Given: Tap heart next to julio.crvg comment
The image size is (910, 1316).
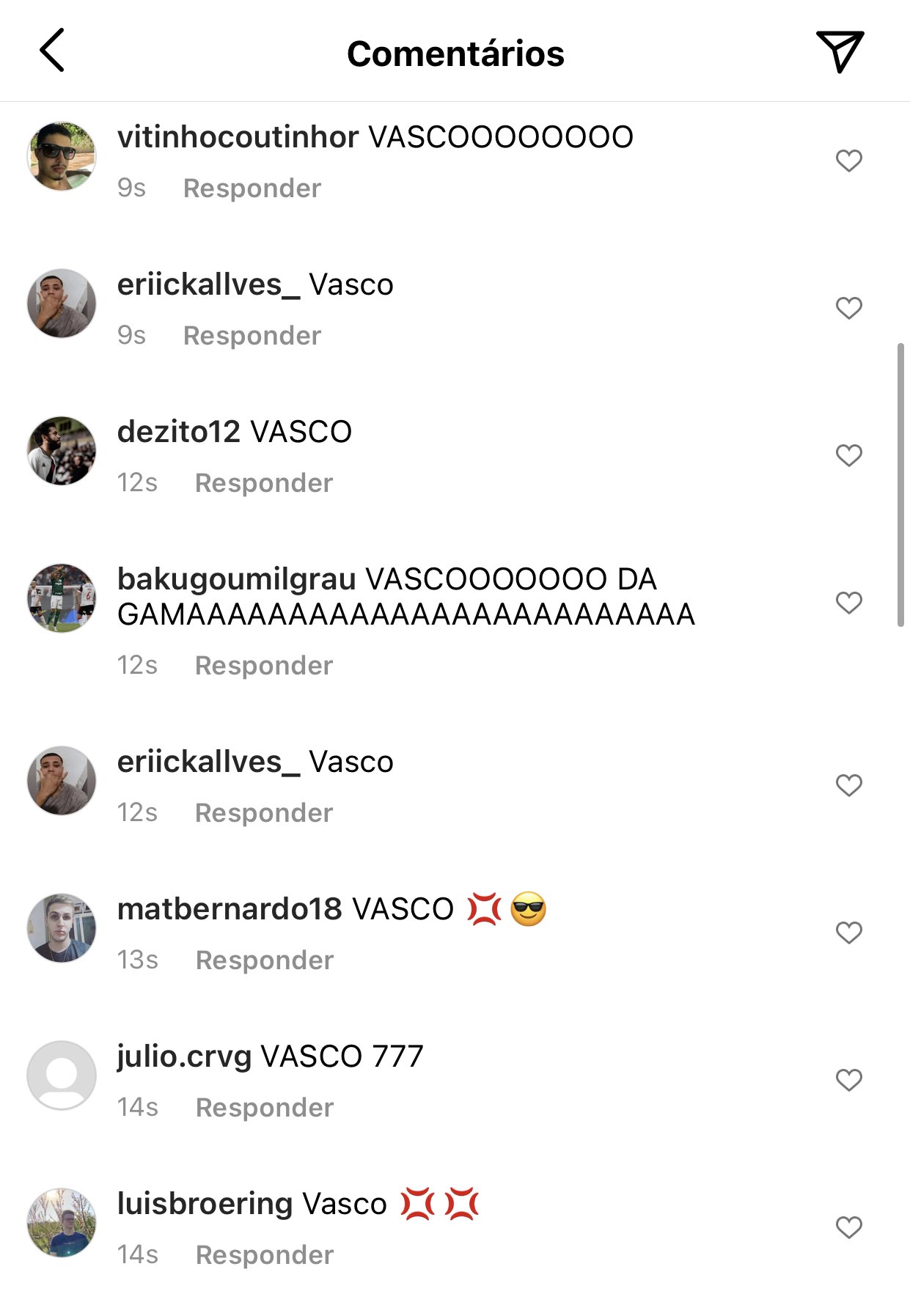Looking at the screenshot, I should [848, 1080].
